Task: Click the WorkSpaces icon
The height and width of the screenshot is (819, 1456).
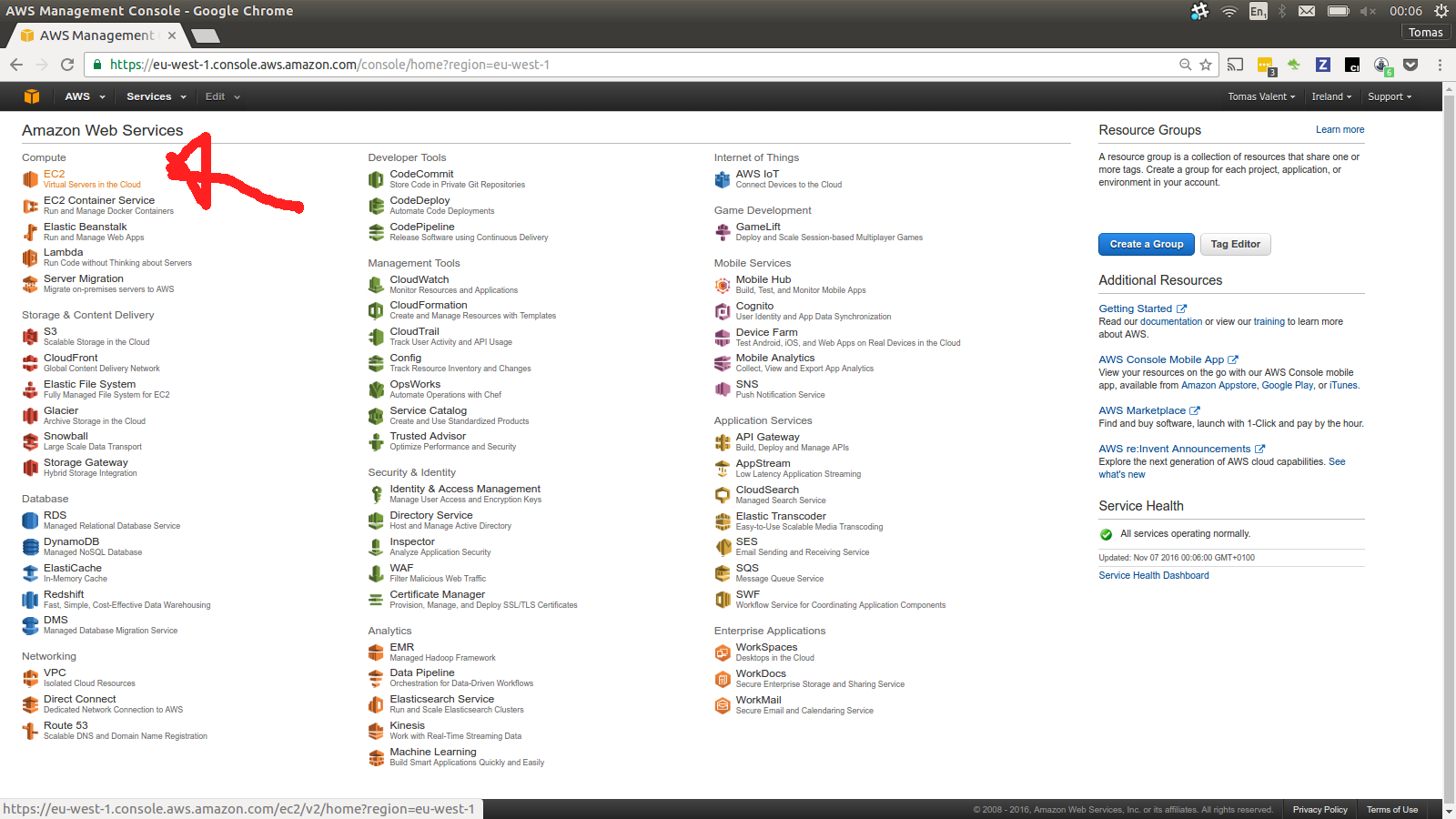Action: (723, 652)
